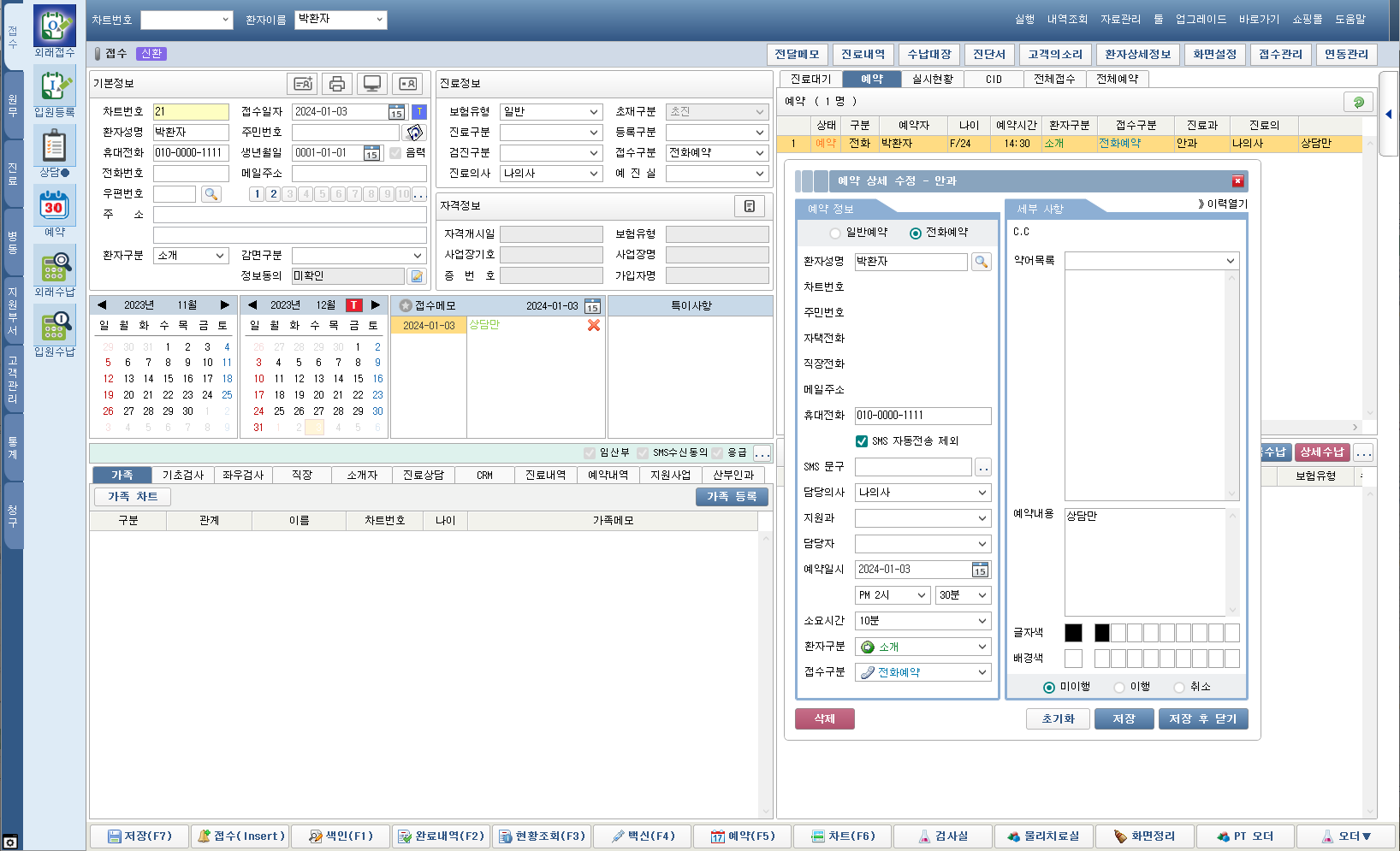The height and width of the screenshot is (851, 1400).
Task: Click the red 삭제 button
Action: point(824,719)
